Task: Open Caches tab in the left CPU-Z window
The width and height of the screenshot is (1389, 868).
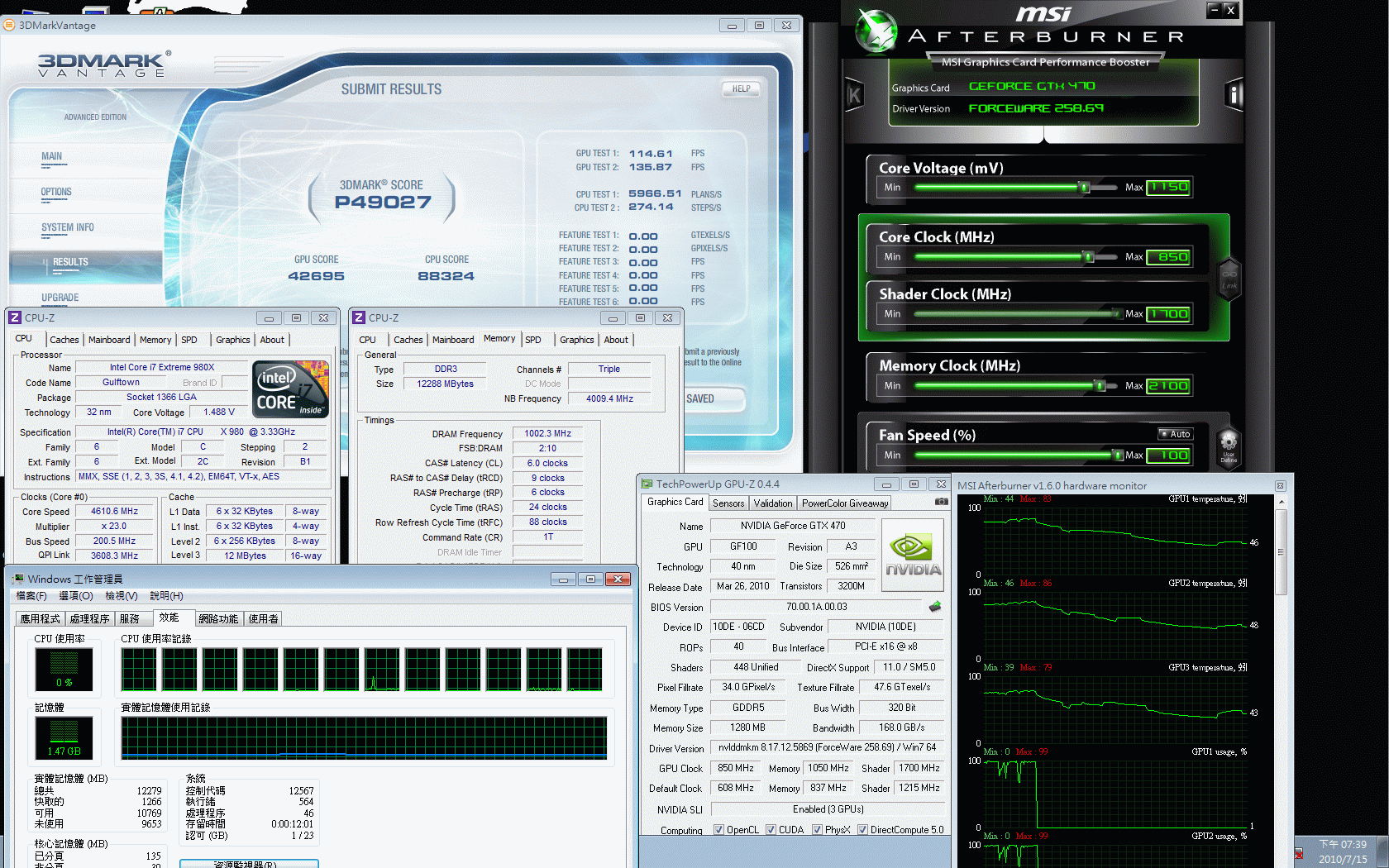Action: 64,340
